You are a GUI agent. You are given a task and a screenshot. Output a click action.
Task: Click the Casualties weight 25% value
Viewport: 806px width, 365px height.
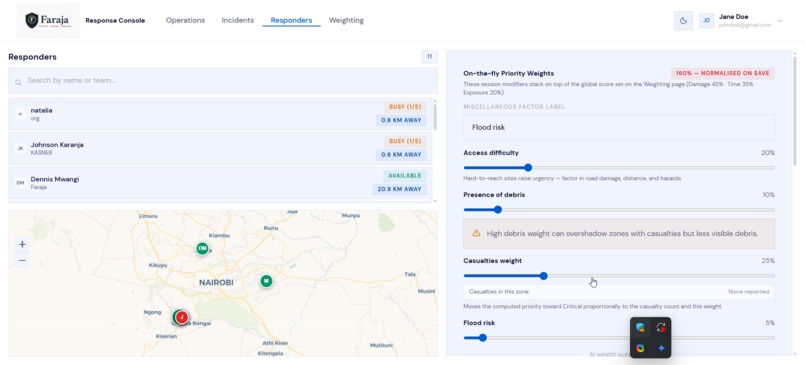pos(768,261)
